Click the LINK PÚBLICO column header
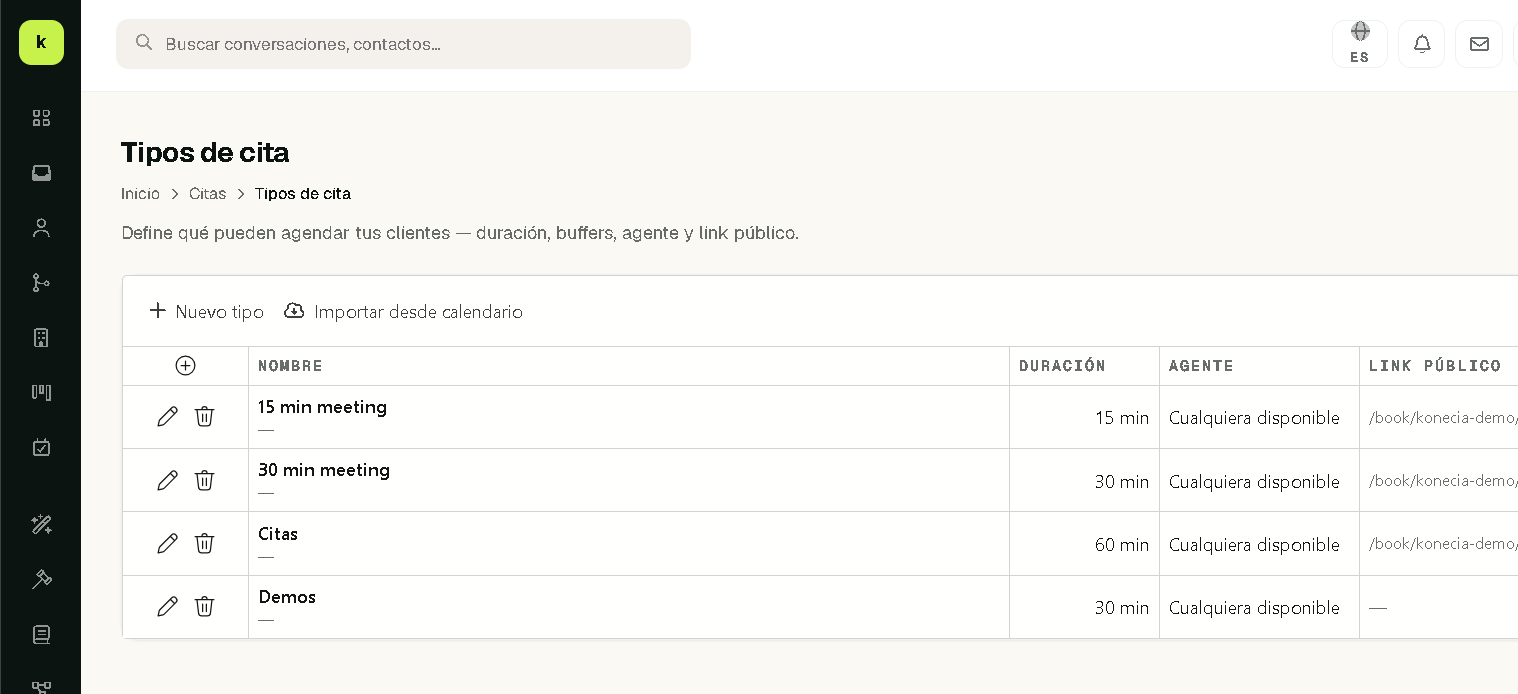This screenshot has height=694, width=1518. point(1435,366)
